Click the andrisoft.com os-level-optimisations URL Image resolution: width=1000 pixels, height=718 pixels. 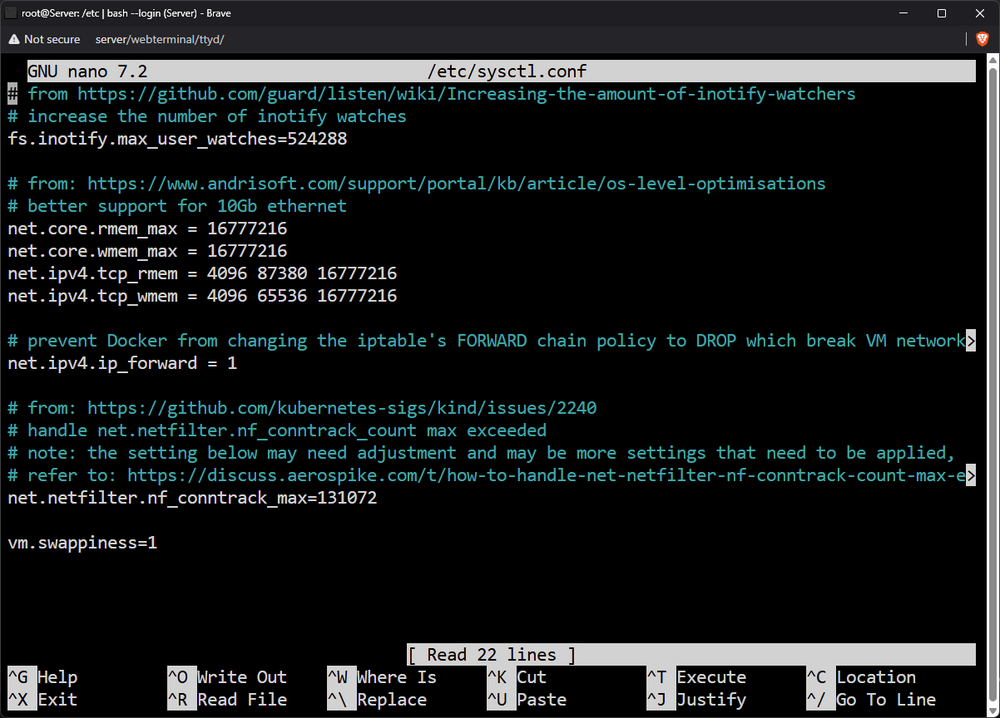pos(456,184)
